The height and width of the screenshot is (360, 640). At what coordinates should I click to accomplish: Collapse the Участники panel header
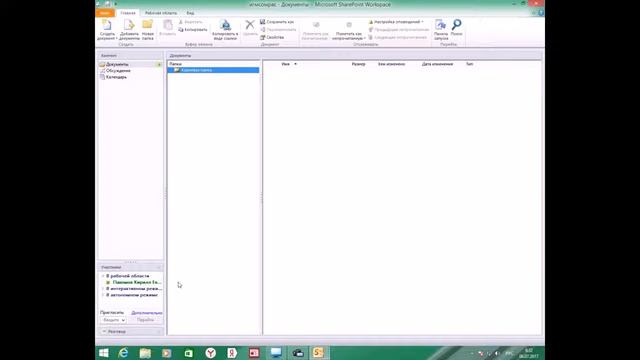(159, 267)
